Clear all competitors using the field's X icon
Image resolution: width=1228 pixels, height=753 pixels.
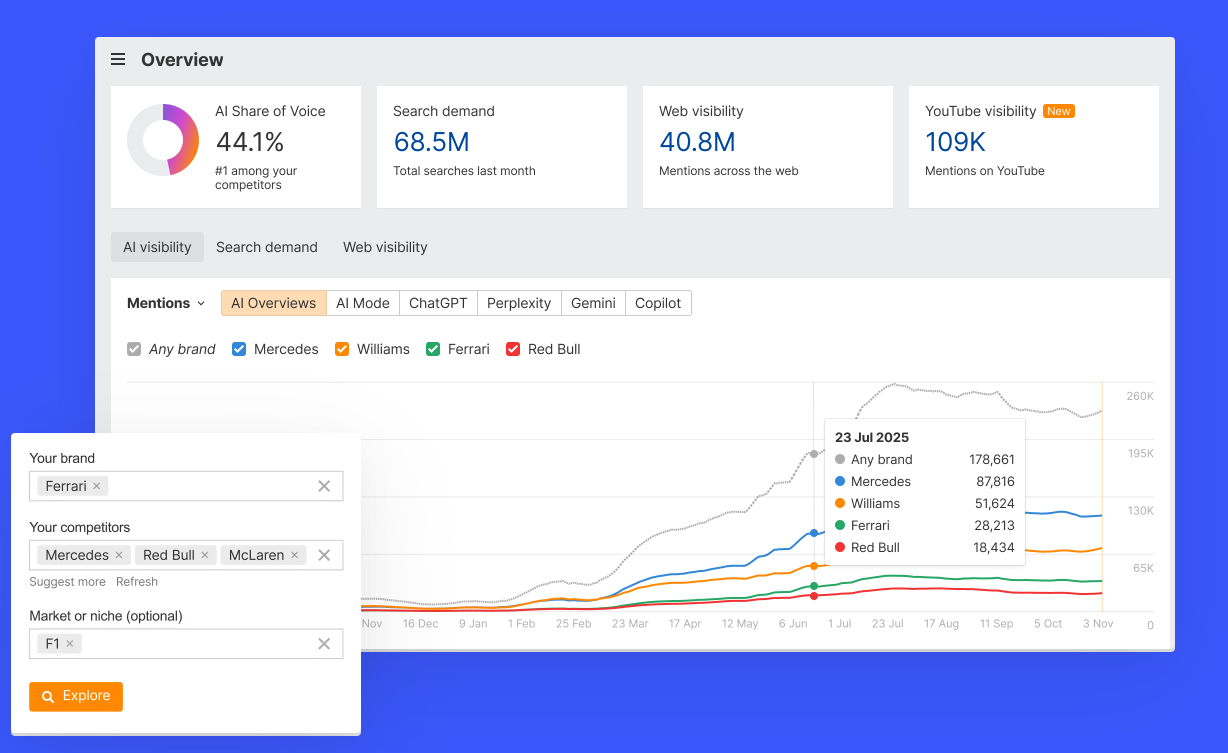(x=324, y=555)
